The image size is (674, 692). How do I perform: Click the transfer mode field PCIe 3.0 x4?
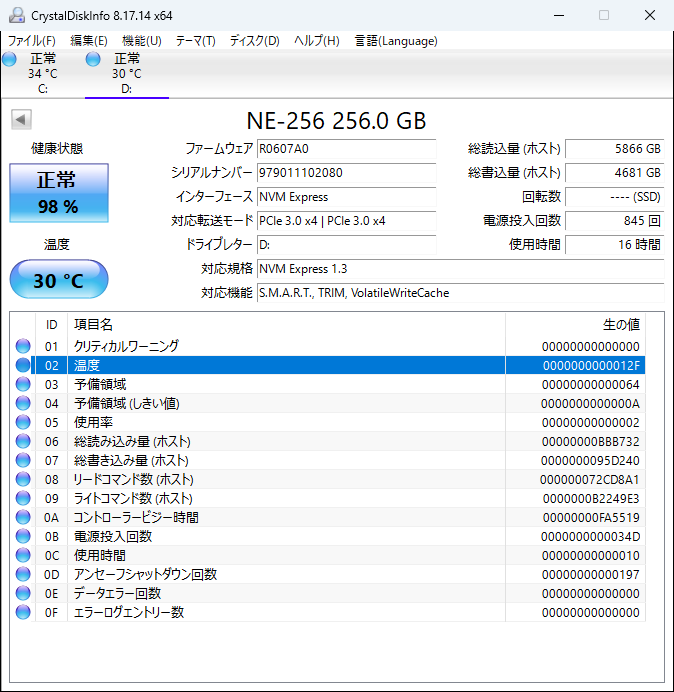click(x=346, y=221)
